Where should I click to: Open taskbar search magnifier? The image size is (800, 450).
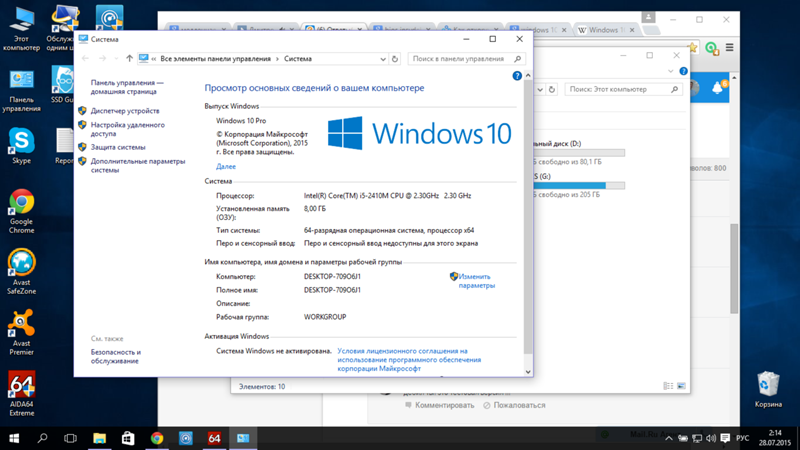(x=42, y=438)
